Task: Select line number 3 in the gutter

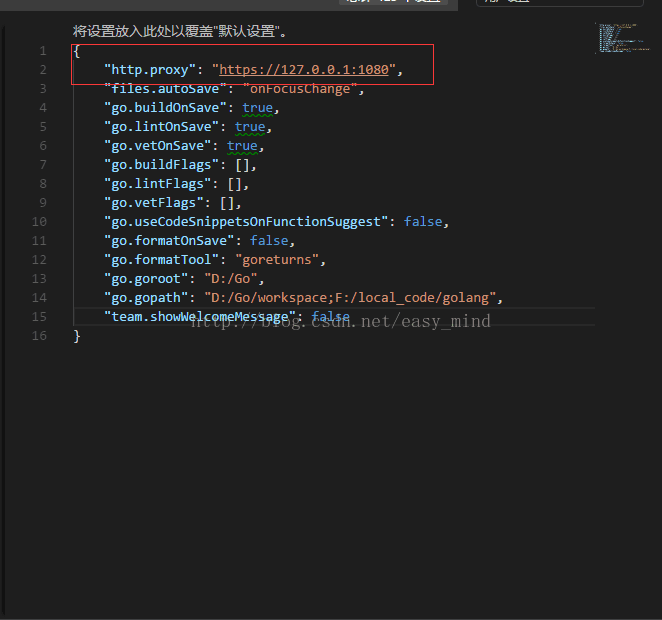Action: pos(43,89)
